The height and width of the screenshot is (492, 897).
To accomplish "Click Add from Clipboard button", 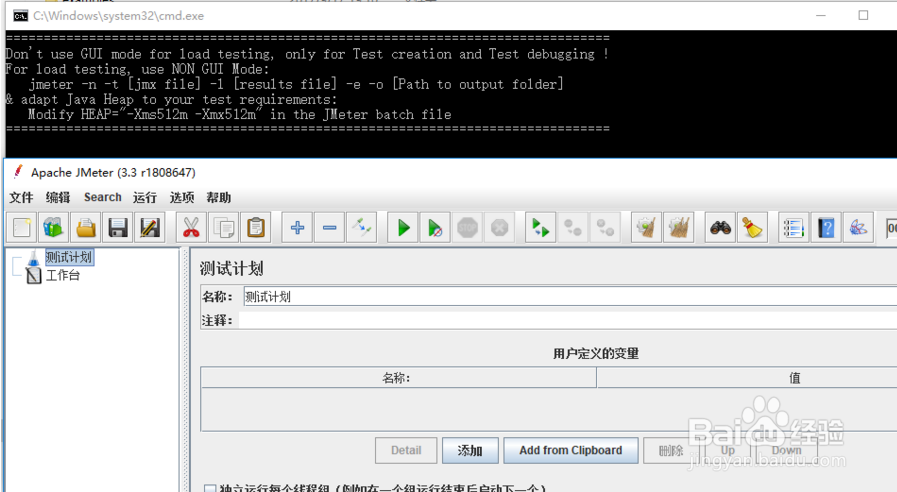I will click(571, 450).
